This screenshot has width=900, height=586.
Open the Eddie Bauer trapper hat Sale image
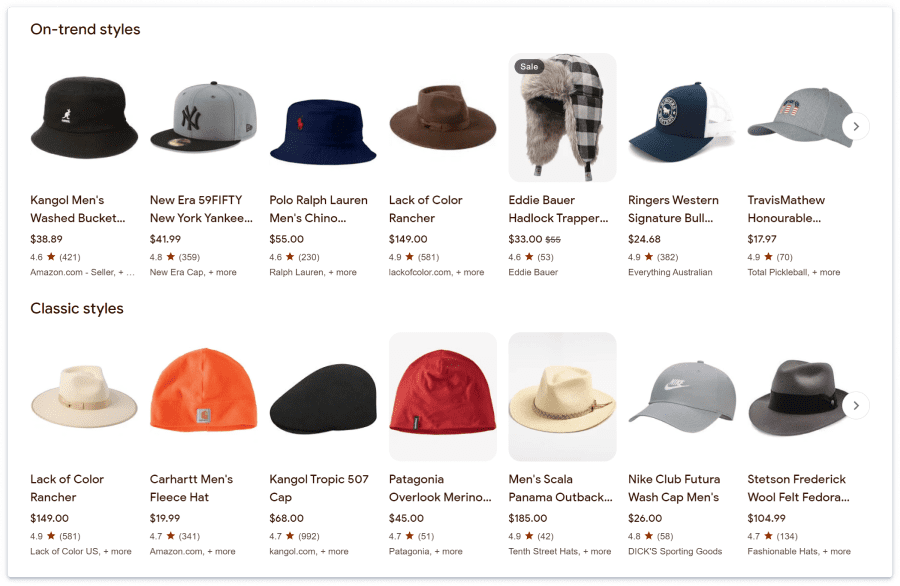pyautogui.click(x=562, y=118)
